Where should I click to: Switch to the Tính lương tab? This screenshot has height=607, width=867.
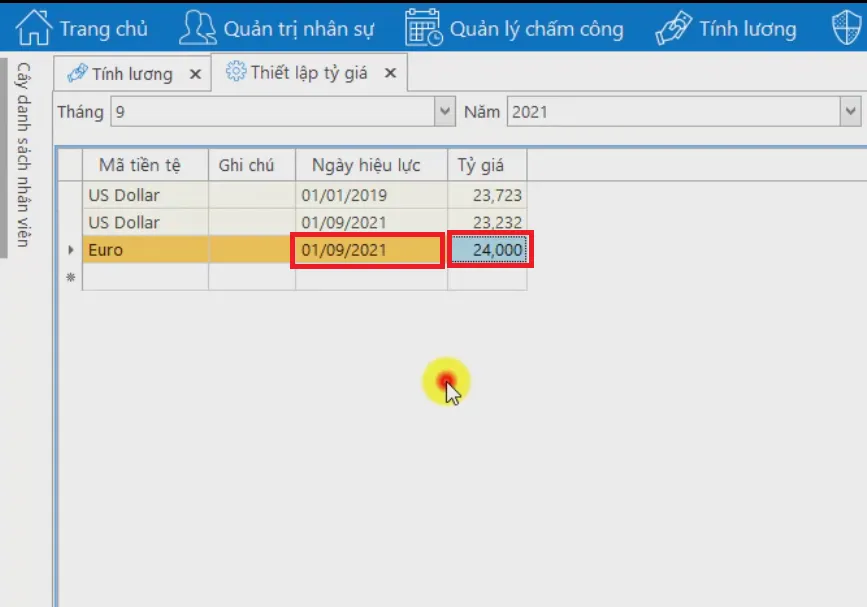(x=132, y=74)
